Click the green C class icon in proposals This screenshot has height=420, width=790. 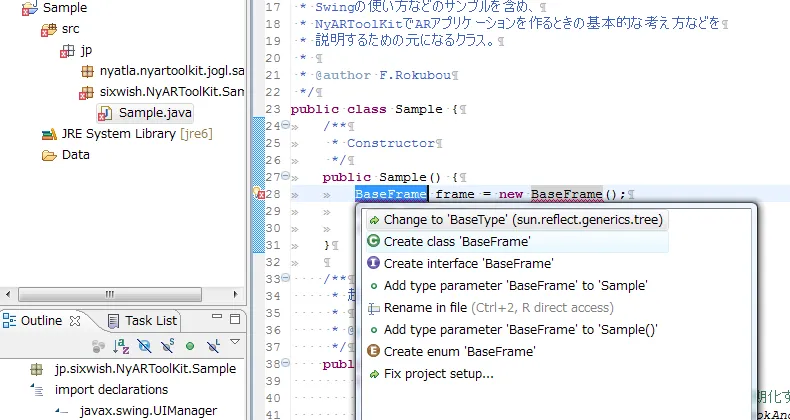(373, 242)
